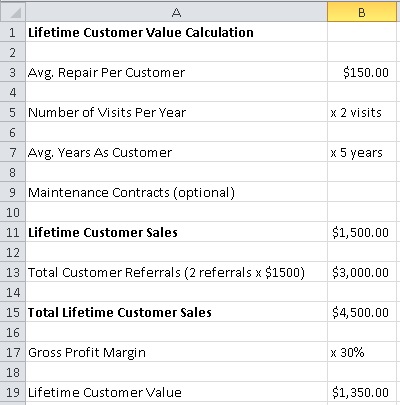Click the $150.00 cell
Screen dimensions: 400x405
pyautogui.click(x=362, y=72)
